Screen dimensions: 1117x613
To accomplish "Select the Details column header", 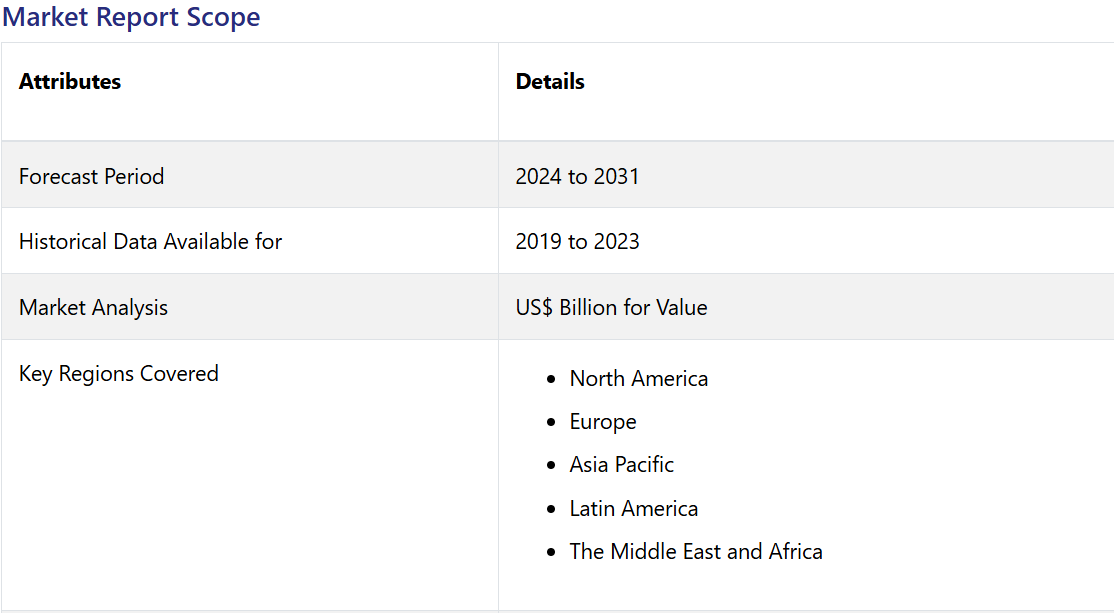I will 550,82.
